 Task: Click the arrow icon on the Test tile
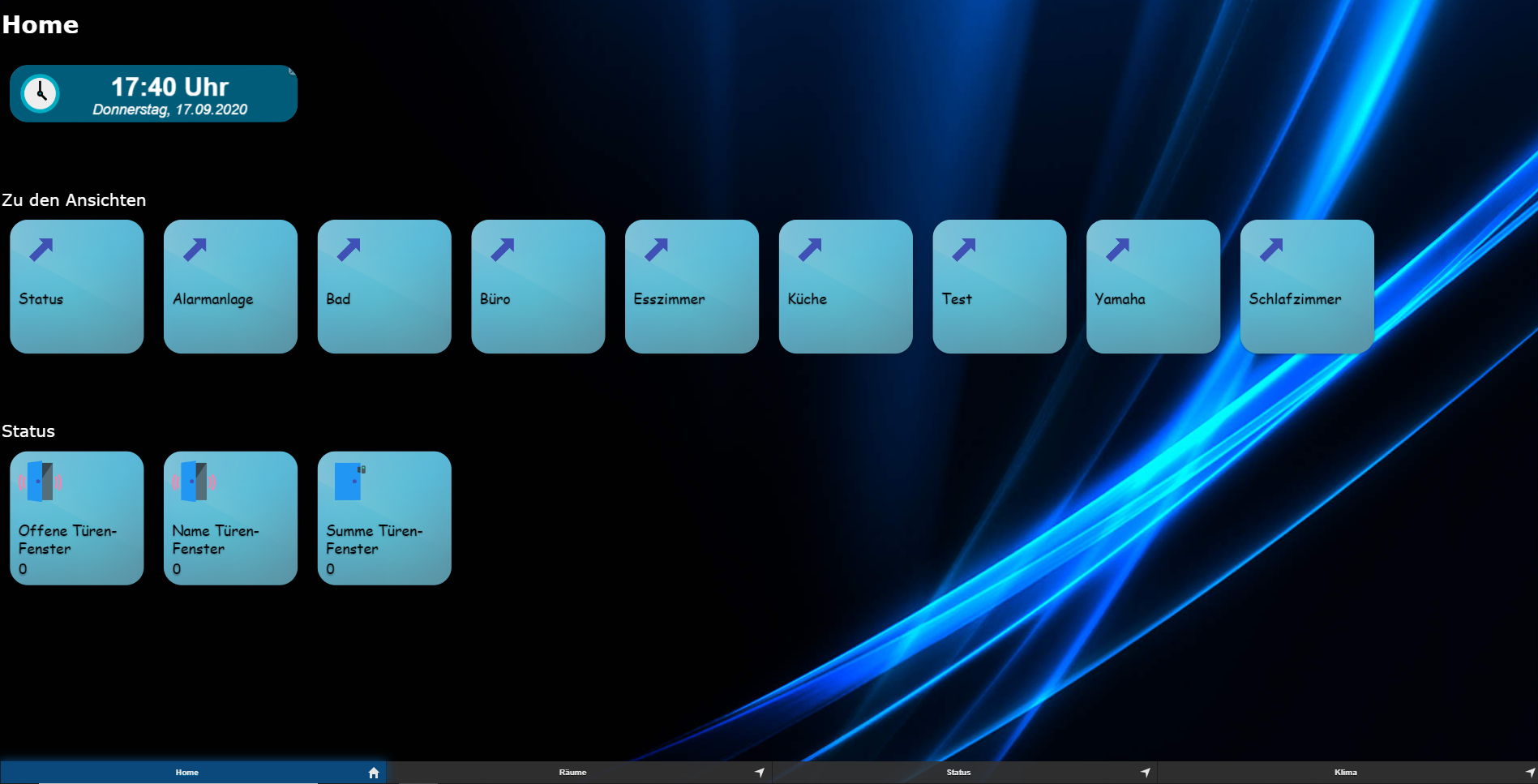(964, 250)
